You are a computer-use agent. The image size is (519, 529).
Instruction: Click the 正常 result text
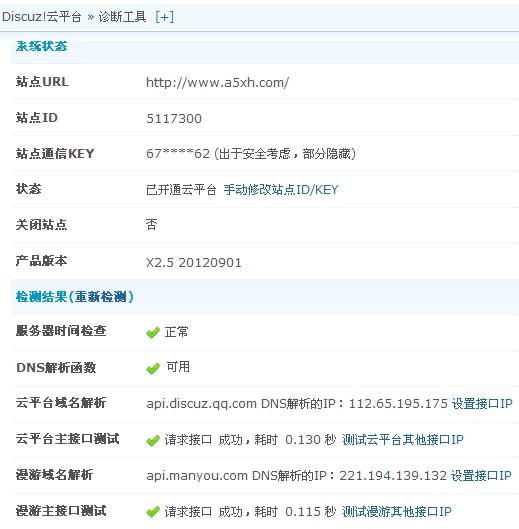[x=176, y=332]
